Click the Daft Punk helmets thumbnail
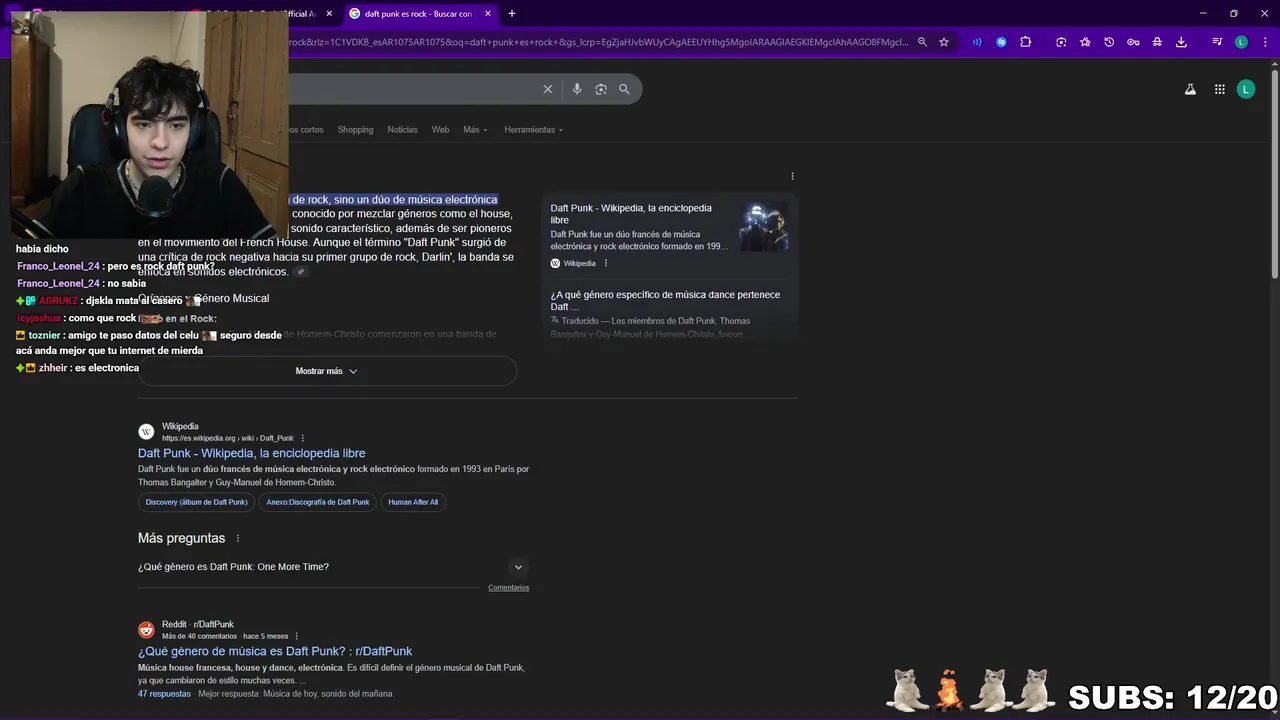Screen dimensions: 1280x720 (764, 227)
